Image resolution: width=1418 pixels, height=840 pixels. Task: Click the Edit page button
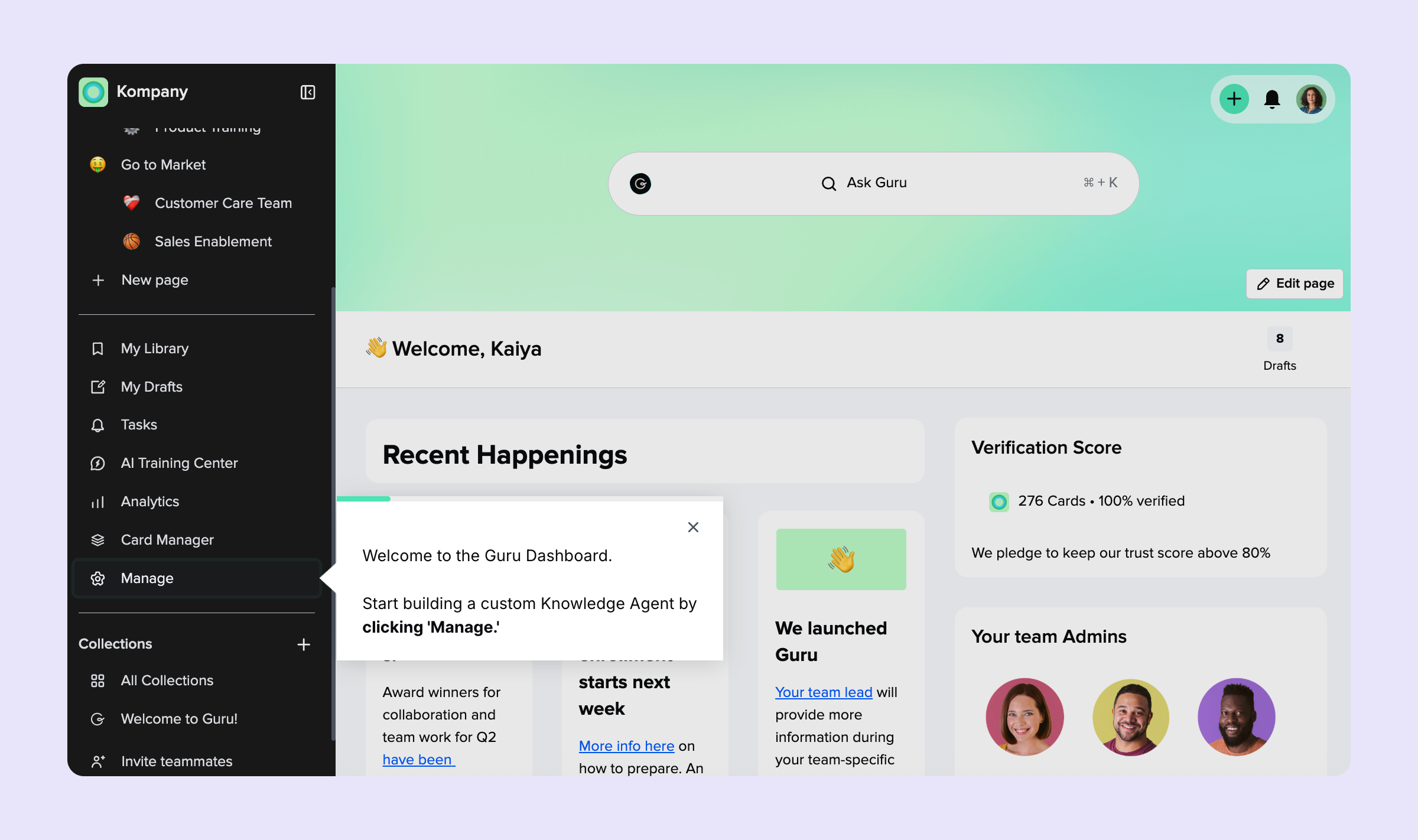pos(1294,284)
